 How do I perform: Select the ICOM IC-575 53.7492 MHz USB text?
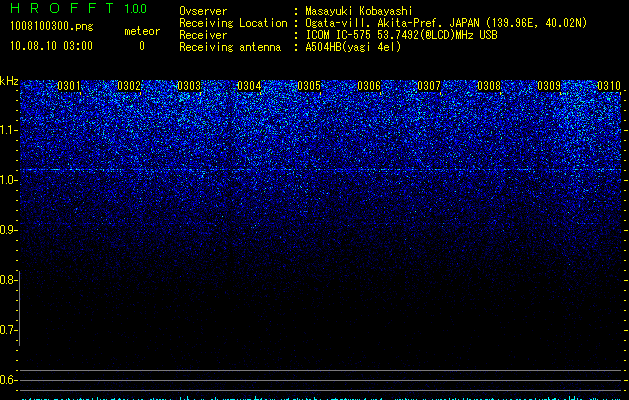(401, 35)
